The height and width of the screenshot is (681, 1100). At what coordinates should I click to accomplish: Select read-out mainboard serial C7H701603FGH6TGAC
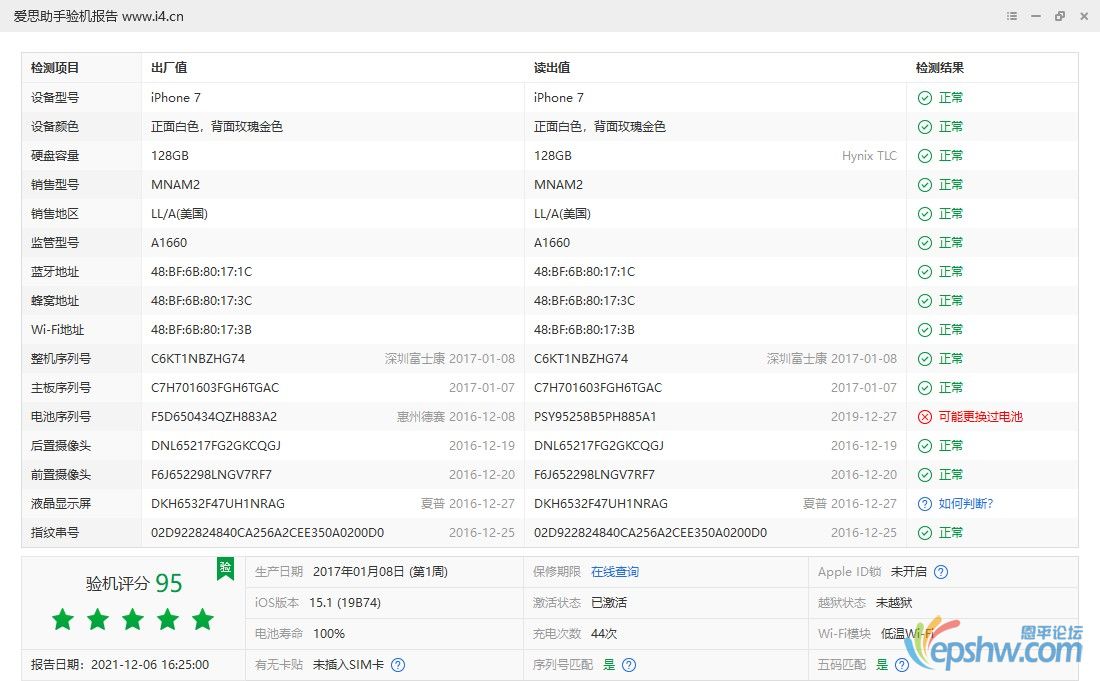(598, 388)
